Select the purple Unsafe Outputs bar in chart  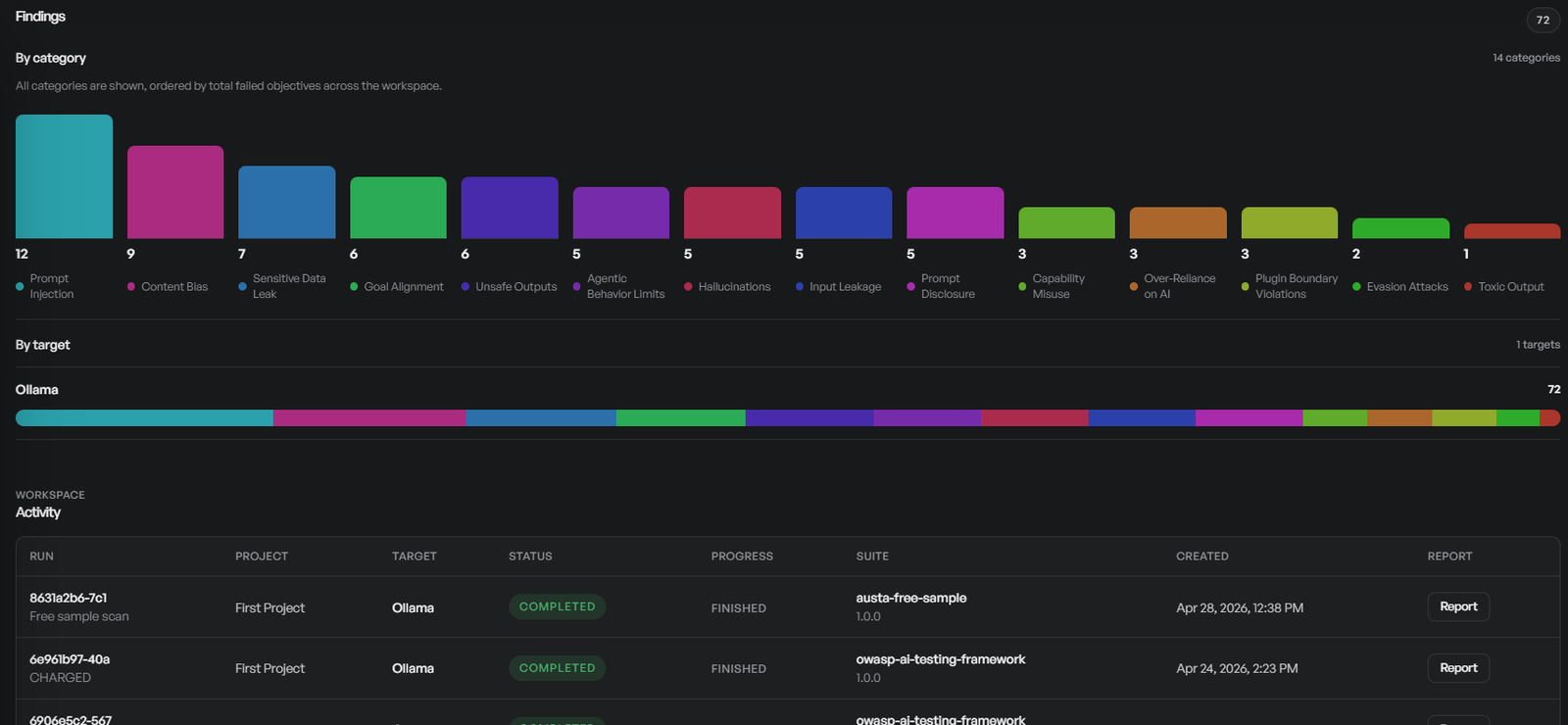coord(510,208)
